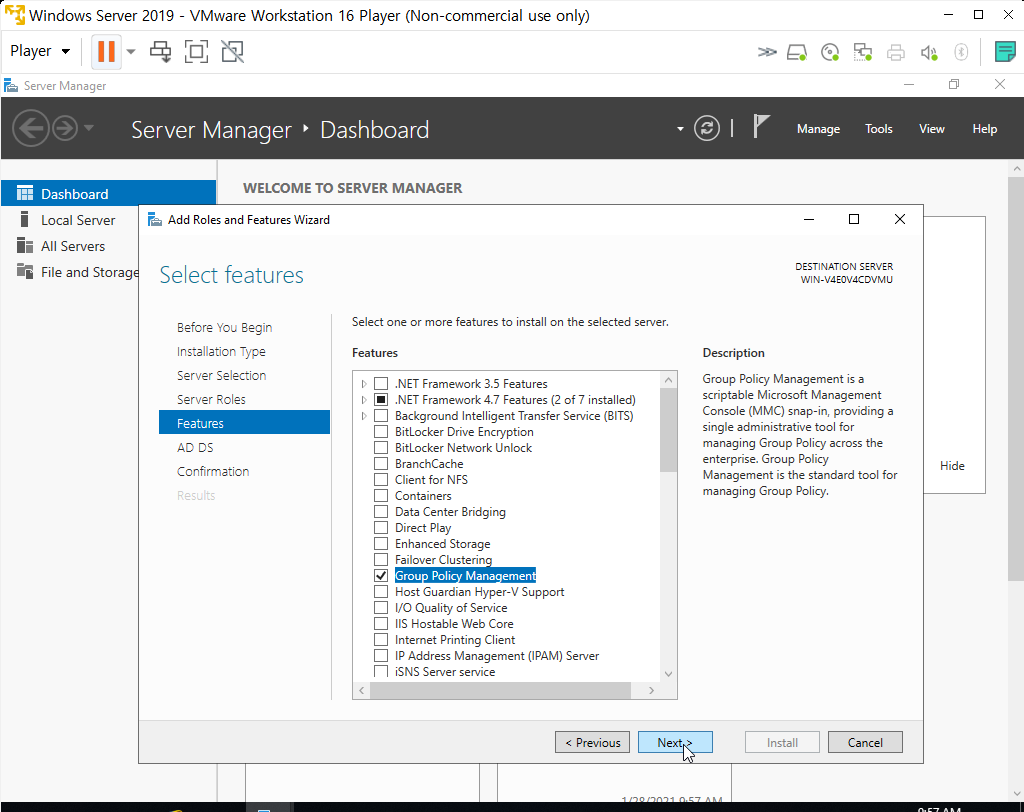Screen dimensions: 1024x812
Task: Select Internet Printing Client row
Action: 455,640
